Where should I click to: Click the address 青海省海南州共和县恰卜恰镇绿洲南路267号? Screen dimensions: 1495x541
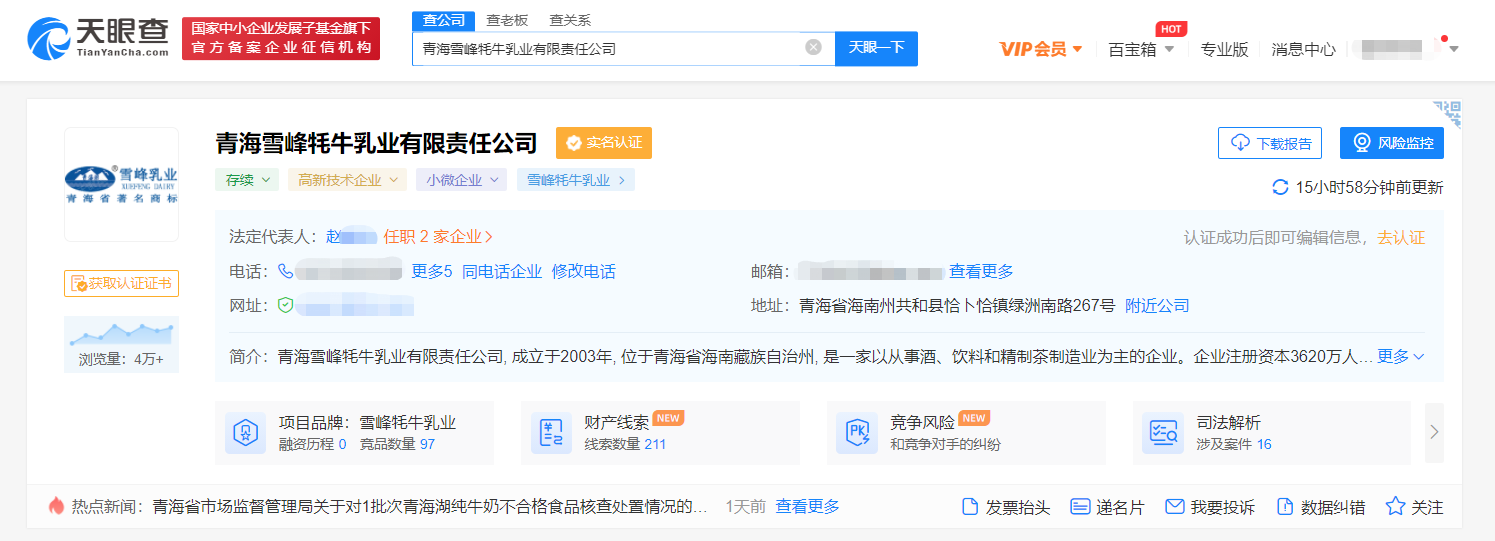(x=957, y=306)
